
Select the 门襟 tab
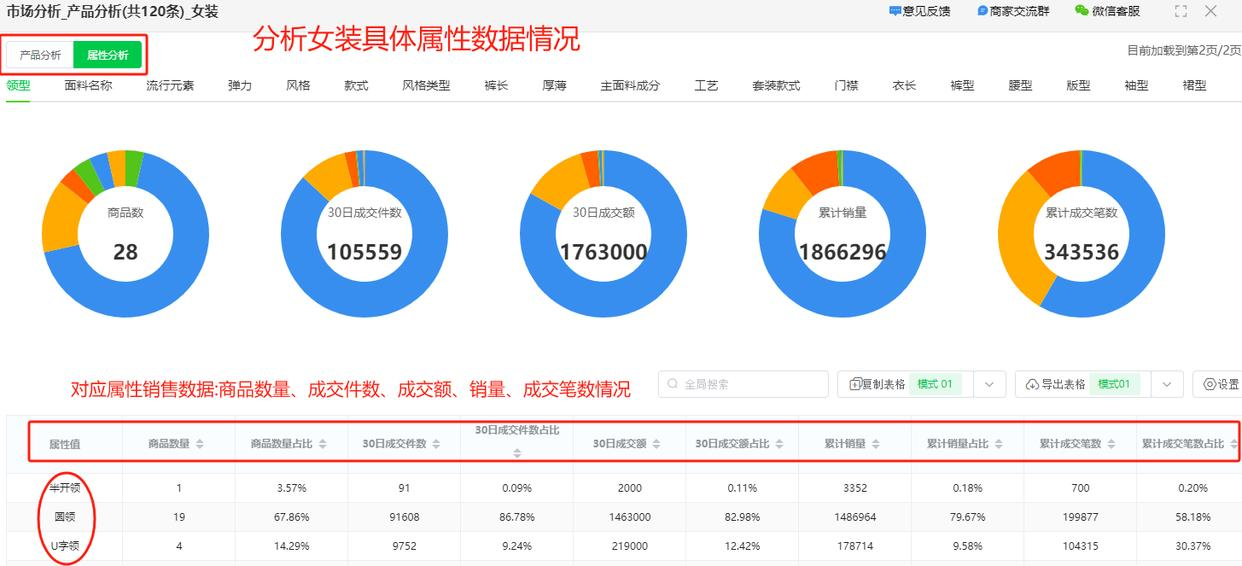(x=846, y=86)
